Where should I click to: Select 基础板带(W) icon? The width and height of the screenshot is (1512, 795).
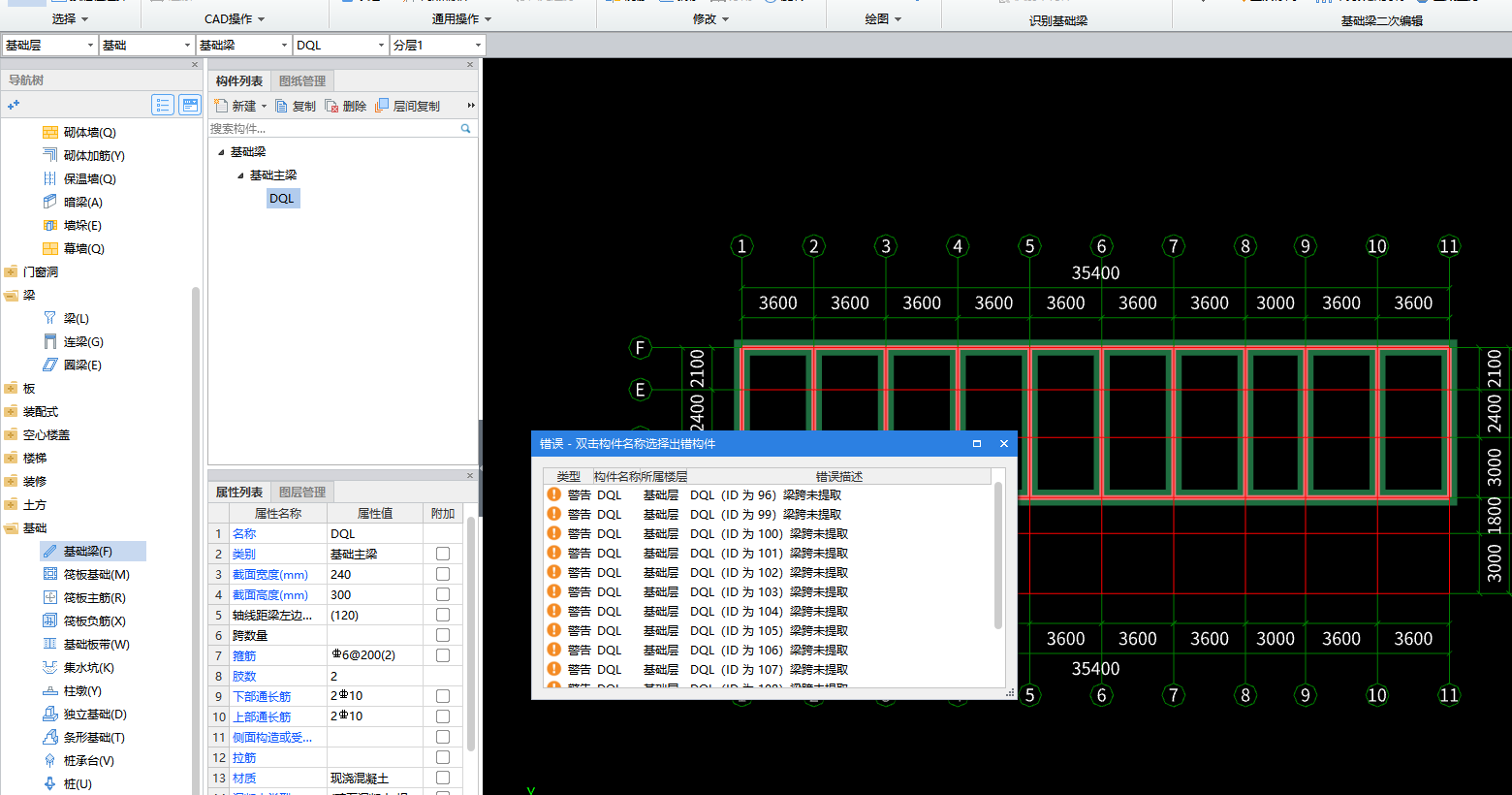(50, 644)
